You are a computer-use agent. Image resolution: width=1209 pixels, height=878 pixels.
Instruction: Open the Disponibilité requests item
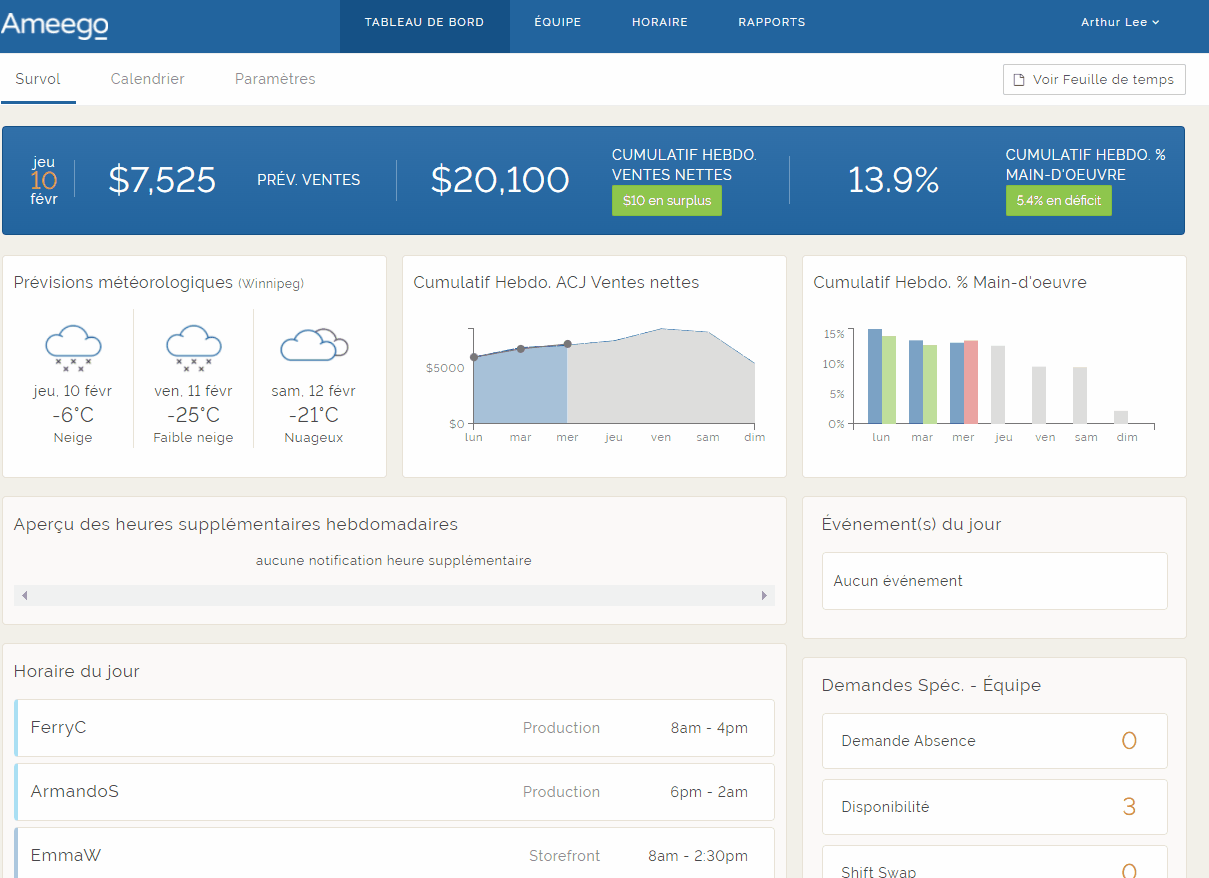tap(994, 807)
